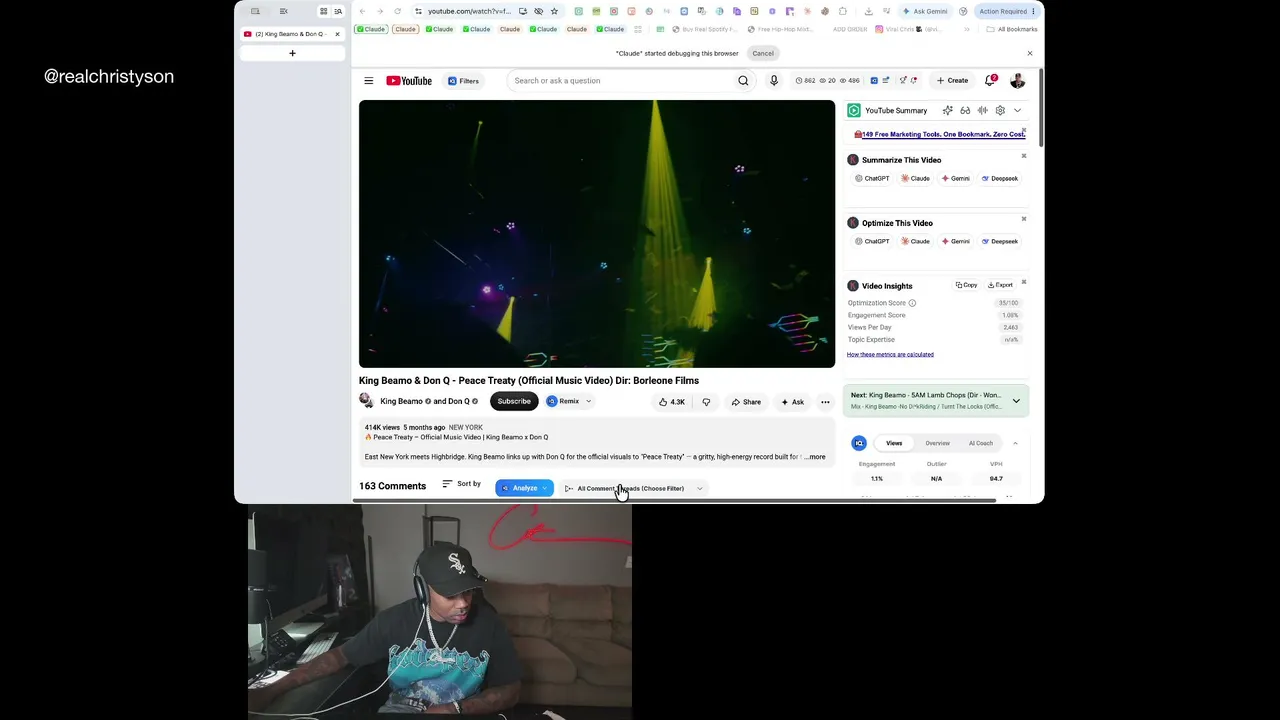The height and width of the screenshot is (720, 1280).
Task: Open the 149 Free Marketing Tools link
Action: click(x=943, y=134)
